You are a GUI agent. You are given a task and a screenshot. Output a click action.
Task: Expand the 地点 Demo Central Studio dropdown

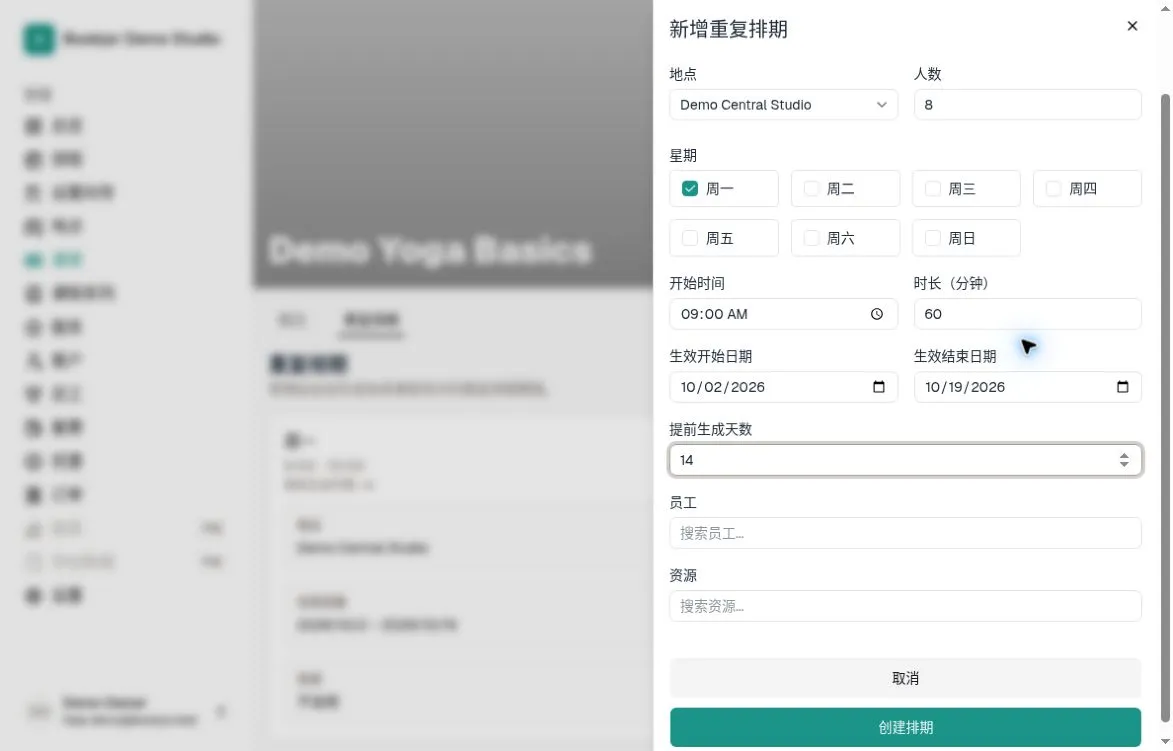click(783, 105)
